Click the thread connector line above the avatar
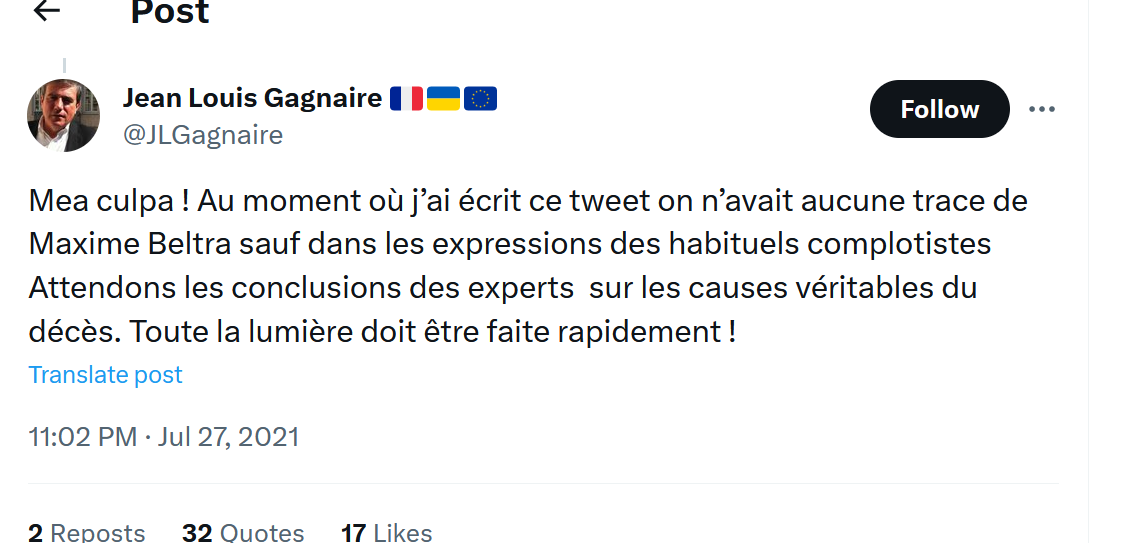Viewport: 1134px width, 543px height. pyautogui.click(x=64, y=65)
